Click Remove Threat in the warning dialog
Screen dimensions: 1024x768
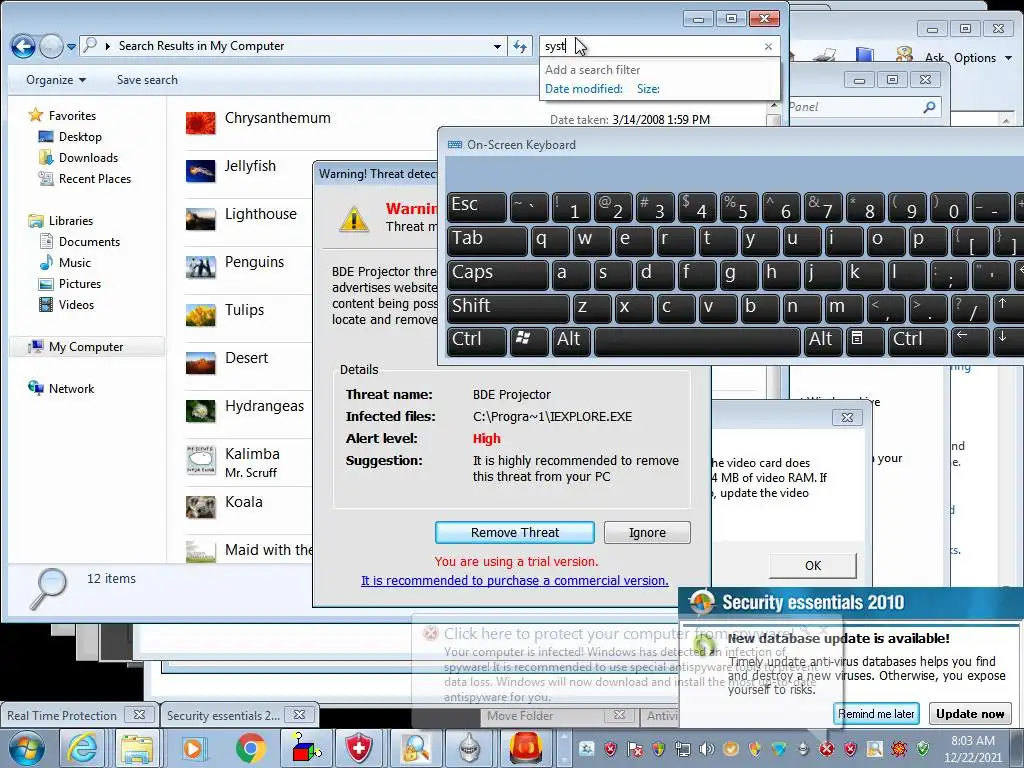point(515,532)
